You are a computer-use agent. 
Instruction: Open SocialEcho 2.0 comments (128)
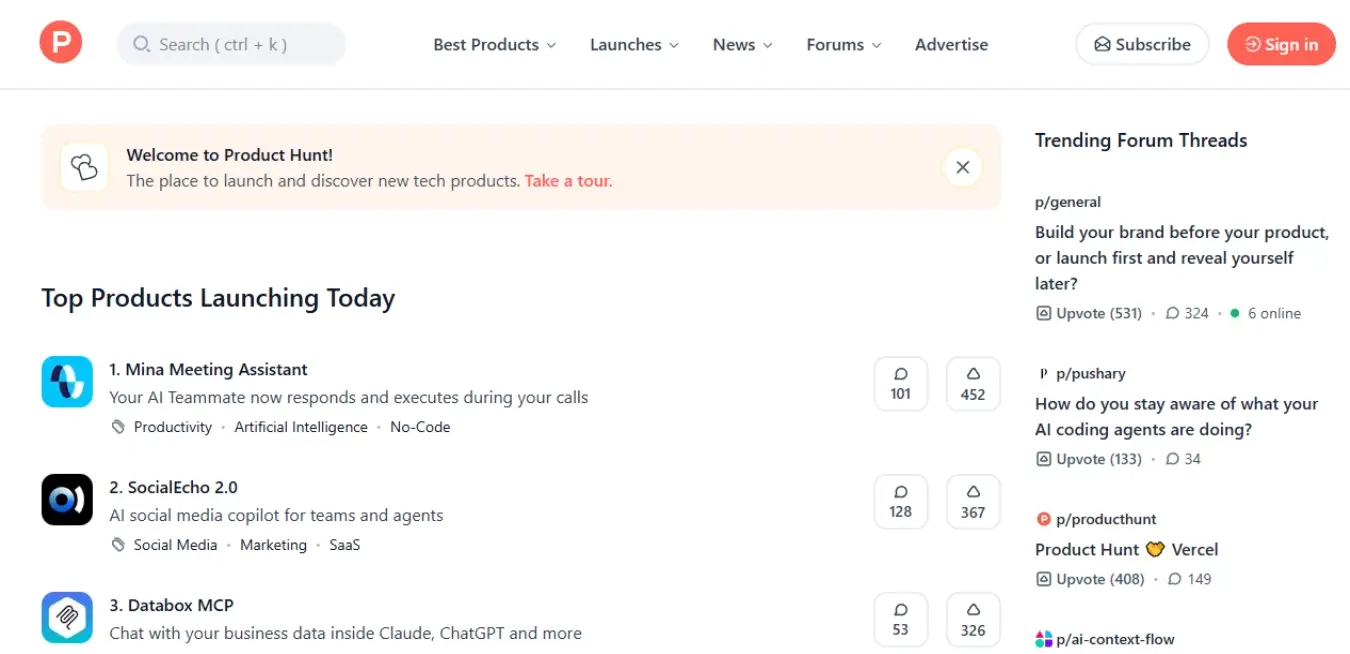pyautogui.click(x=901, y=502)
